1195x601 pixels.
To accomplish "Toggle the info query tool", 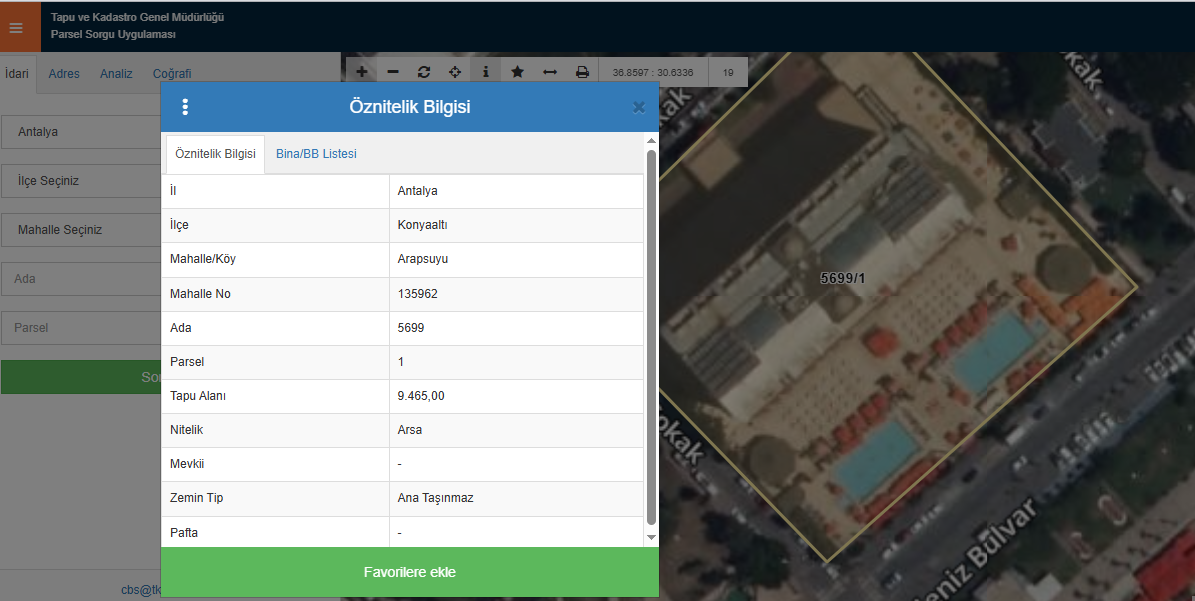I will pos(486,72).
